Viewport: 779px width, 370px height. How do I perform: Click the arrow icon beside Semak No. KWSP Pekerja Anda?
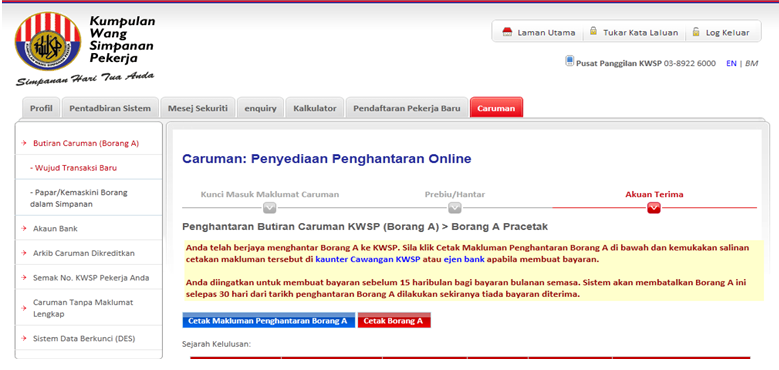pyautogui.click(x=24, y=278)
